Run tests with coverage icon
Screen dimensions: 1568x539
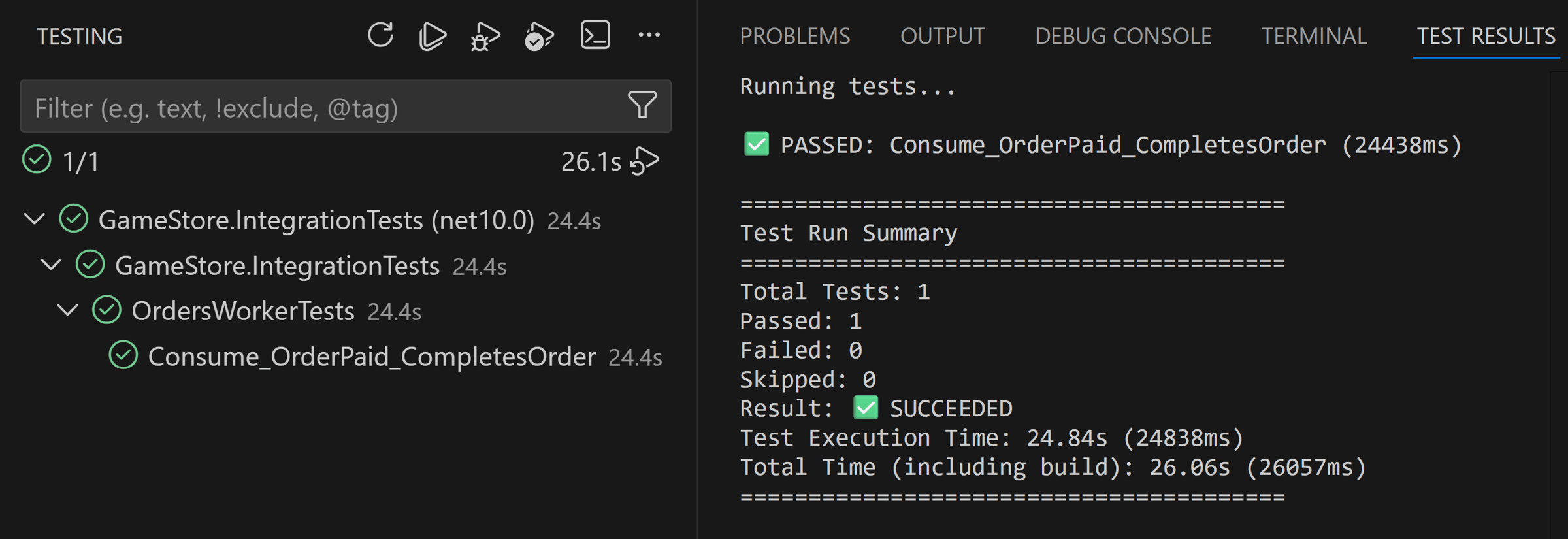click(x=539, y=36)
